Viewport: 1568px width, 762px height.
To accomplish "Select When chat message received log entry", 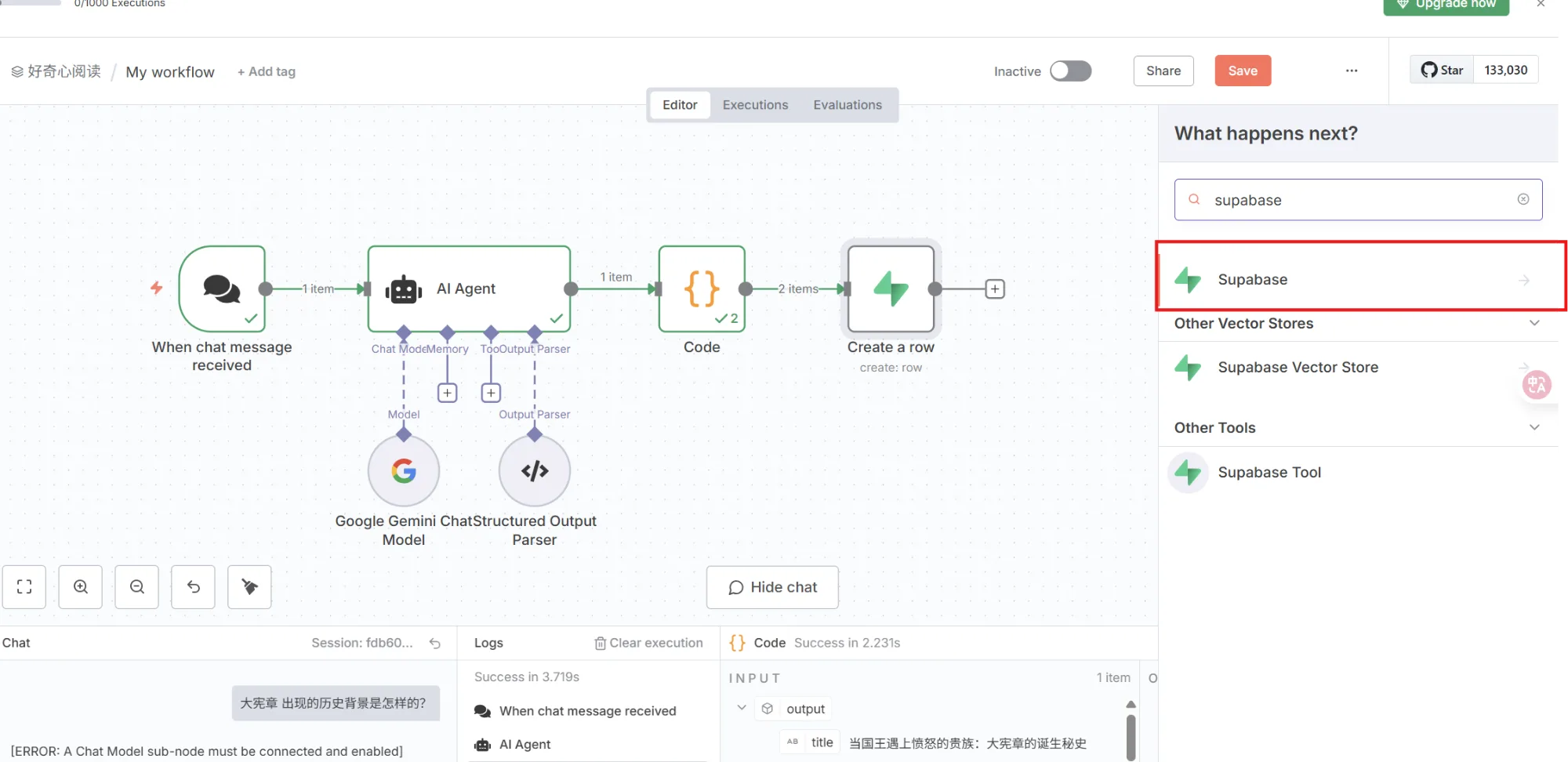I will (588, 711).
